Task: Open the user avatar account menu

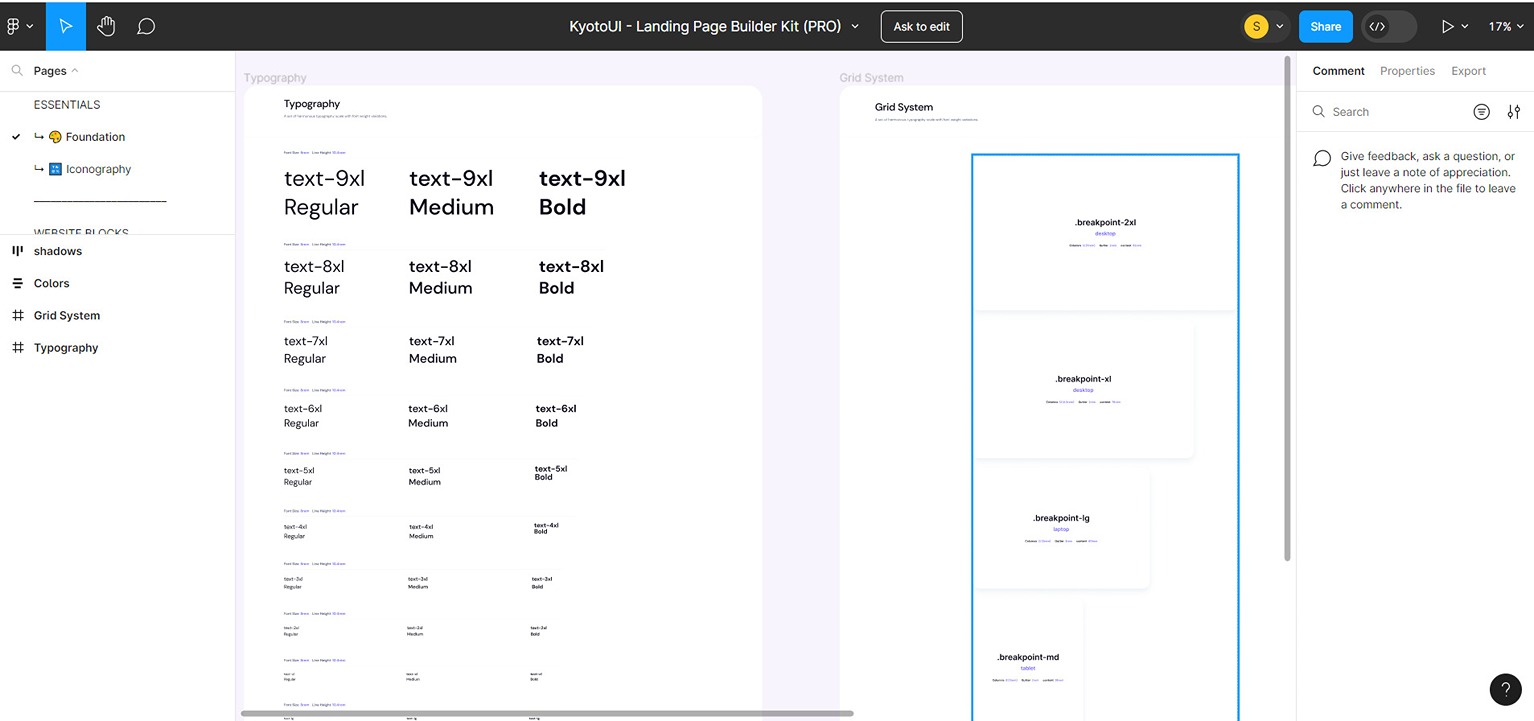Action: click(x=1256, y=26)
